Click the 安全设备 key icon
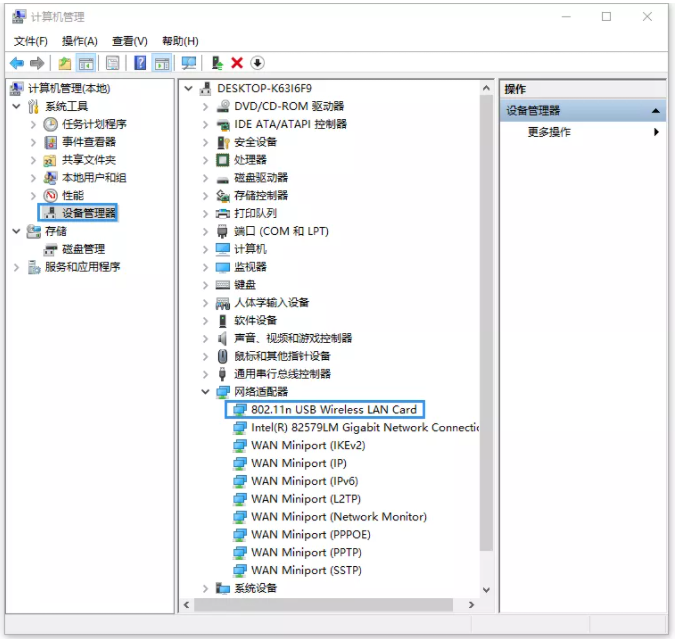676x639 pixels. click(x=223, y=142)
